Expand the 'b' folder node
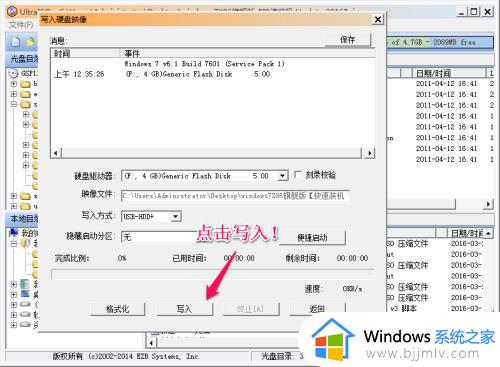The image size is (500, 367). pyautogui.click(x=14, y=84)
